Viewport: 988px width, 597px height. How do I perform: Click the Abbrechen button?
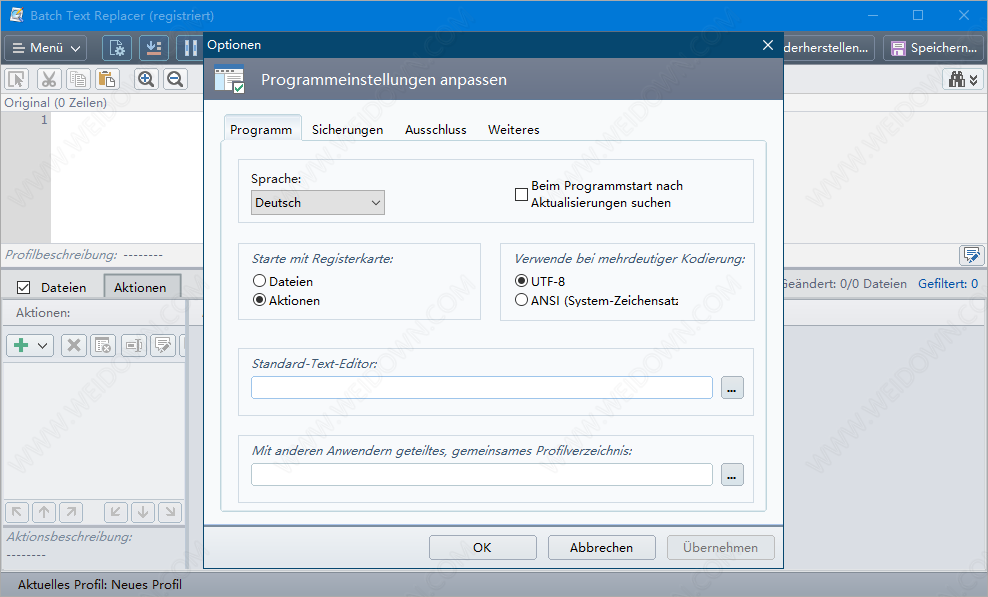click(602, 547)
